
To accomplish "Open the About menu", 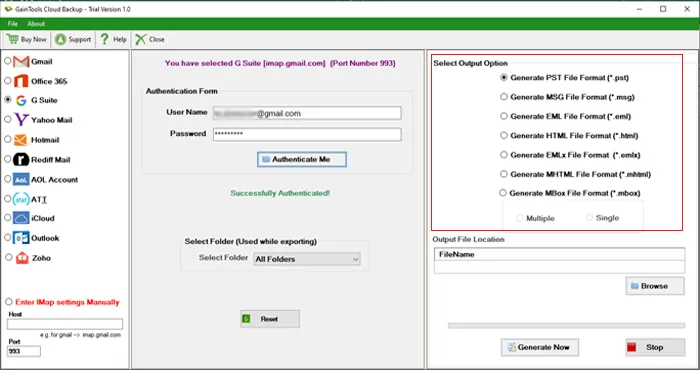I will 36,24.
